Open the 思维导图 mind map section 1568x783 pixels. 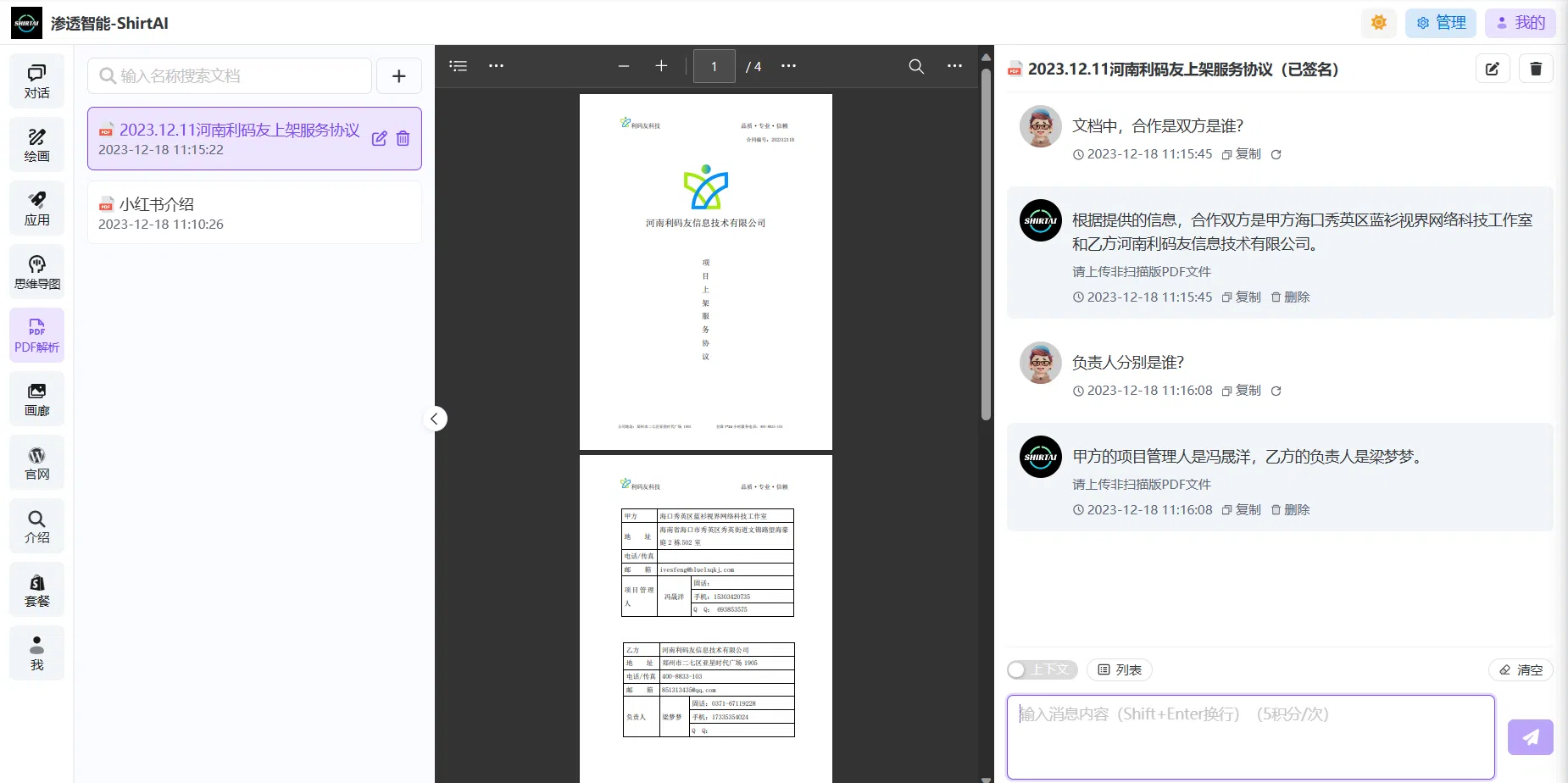[x=36, y=272]
